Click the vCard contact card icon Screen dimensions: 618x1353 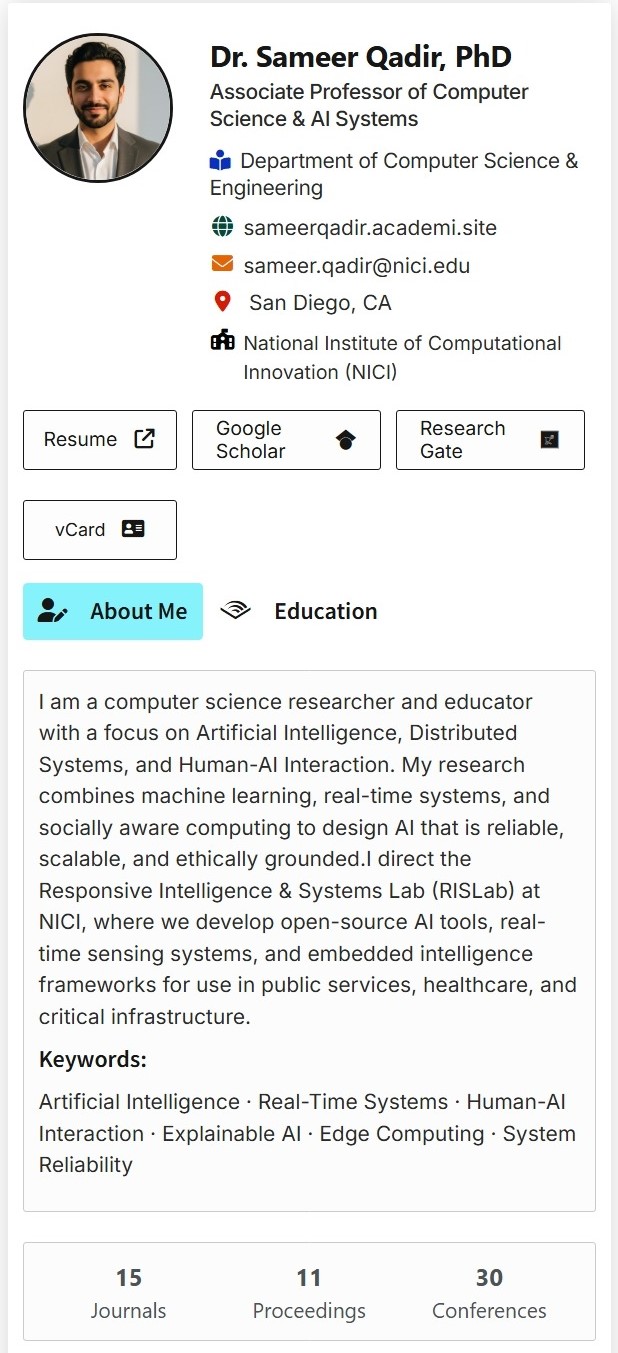133,529
